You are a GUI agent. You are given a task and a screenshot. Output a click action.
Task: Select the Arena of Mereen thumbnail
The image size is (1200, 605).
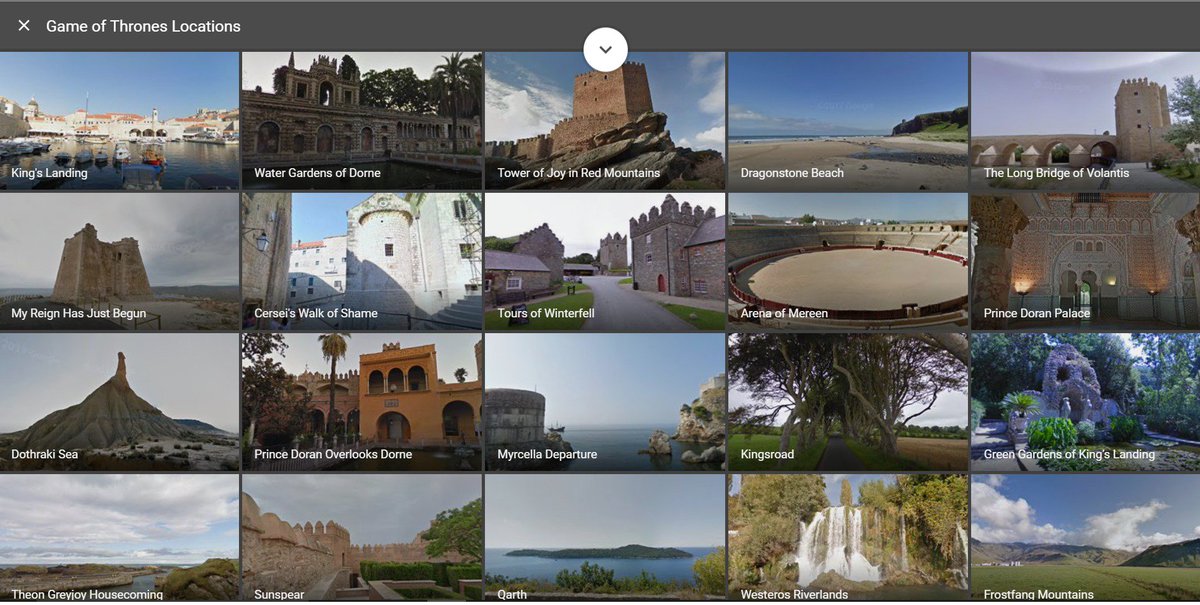tap(848, 262)
